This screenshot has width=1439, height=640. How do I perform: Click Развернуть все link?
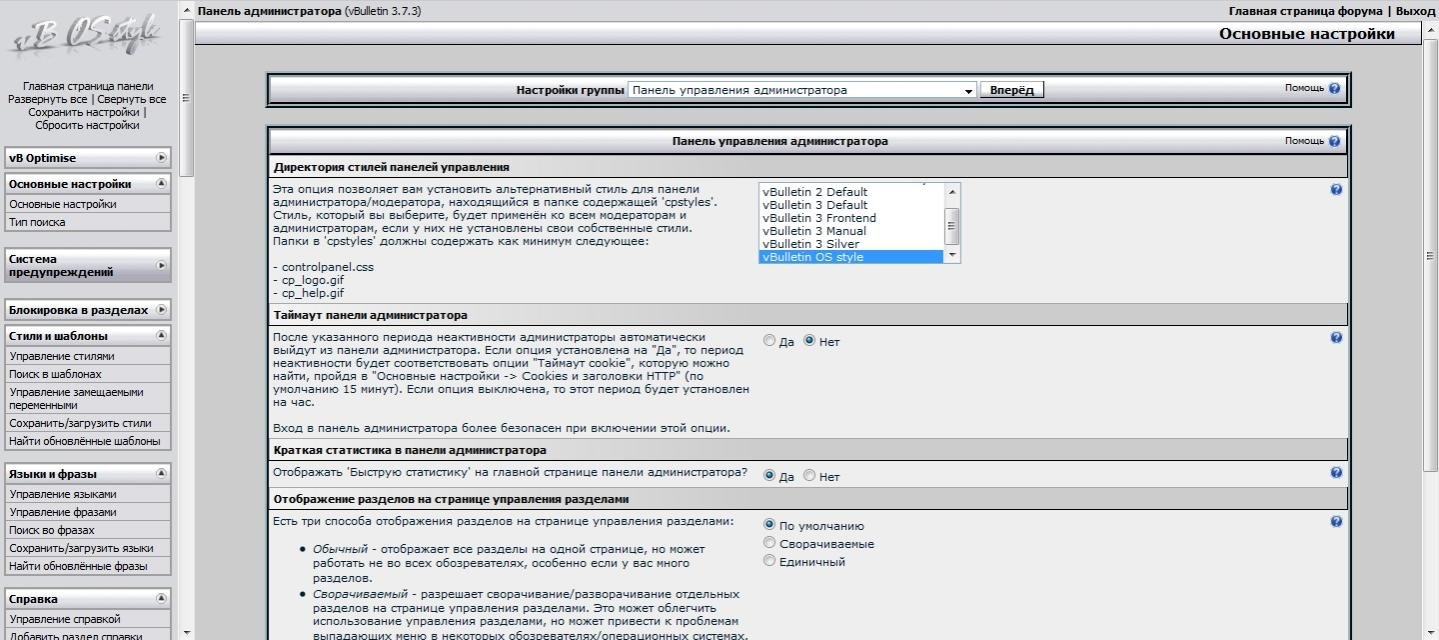[47, 99]
